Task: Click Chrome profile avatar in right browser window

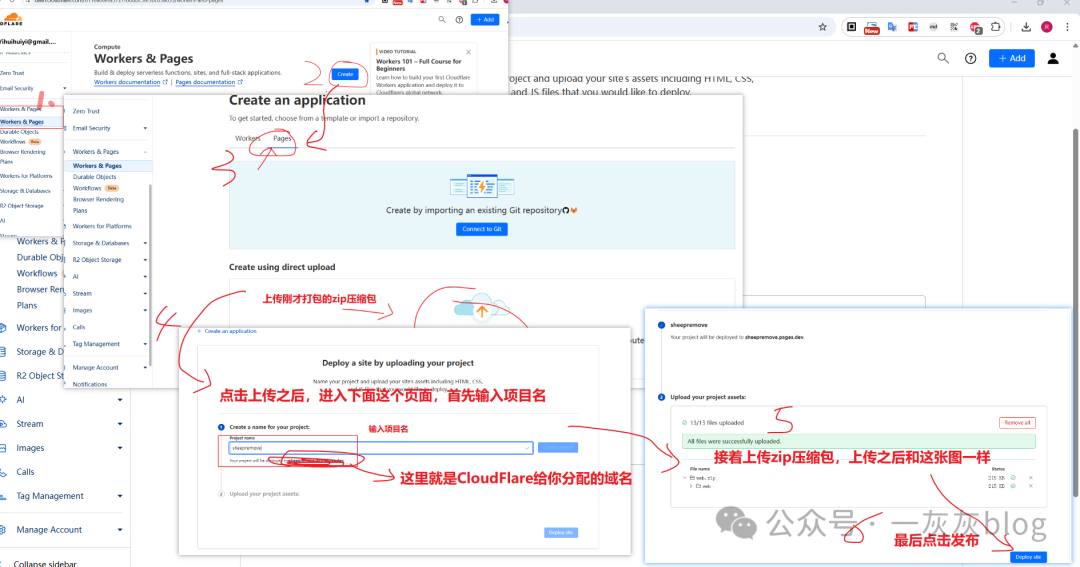Action: point(1047,27)
